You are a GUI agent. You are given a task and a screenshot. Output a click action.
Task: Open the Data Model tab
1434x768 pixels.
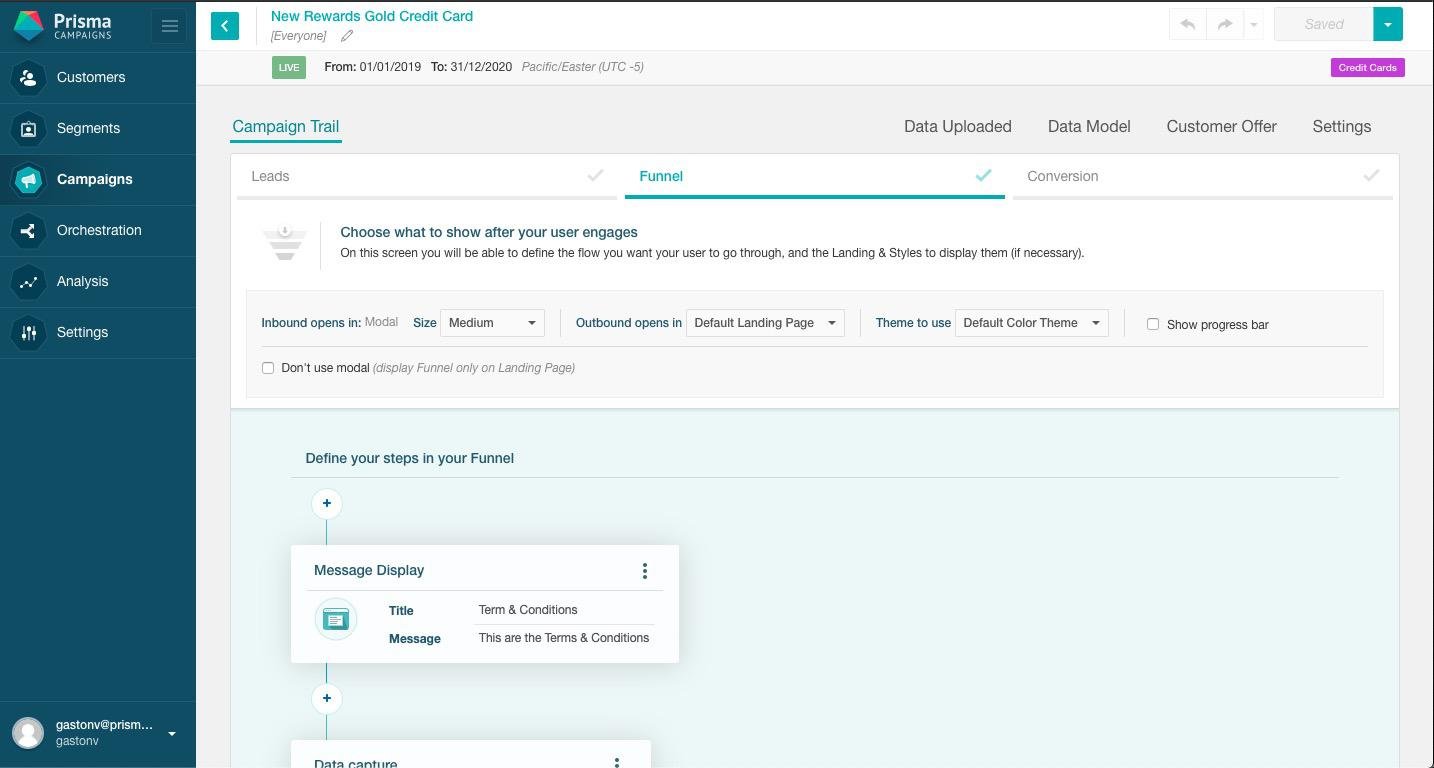coord(1089,126)
